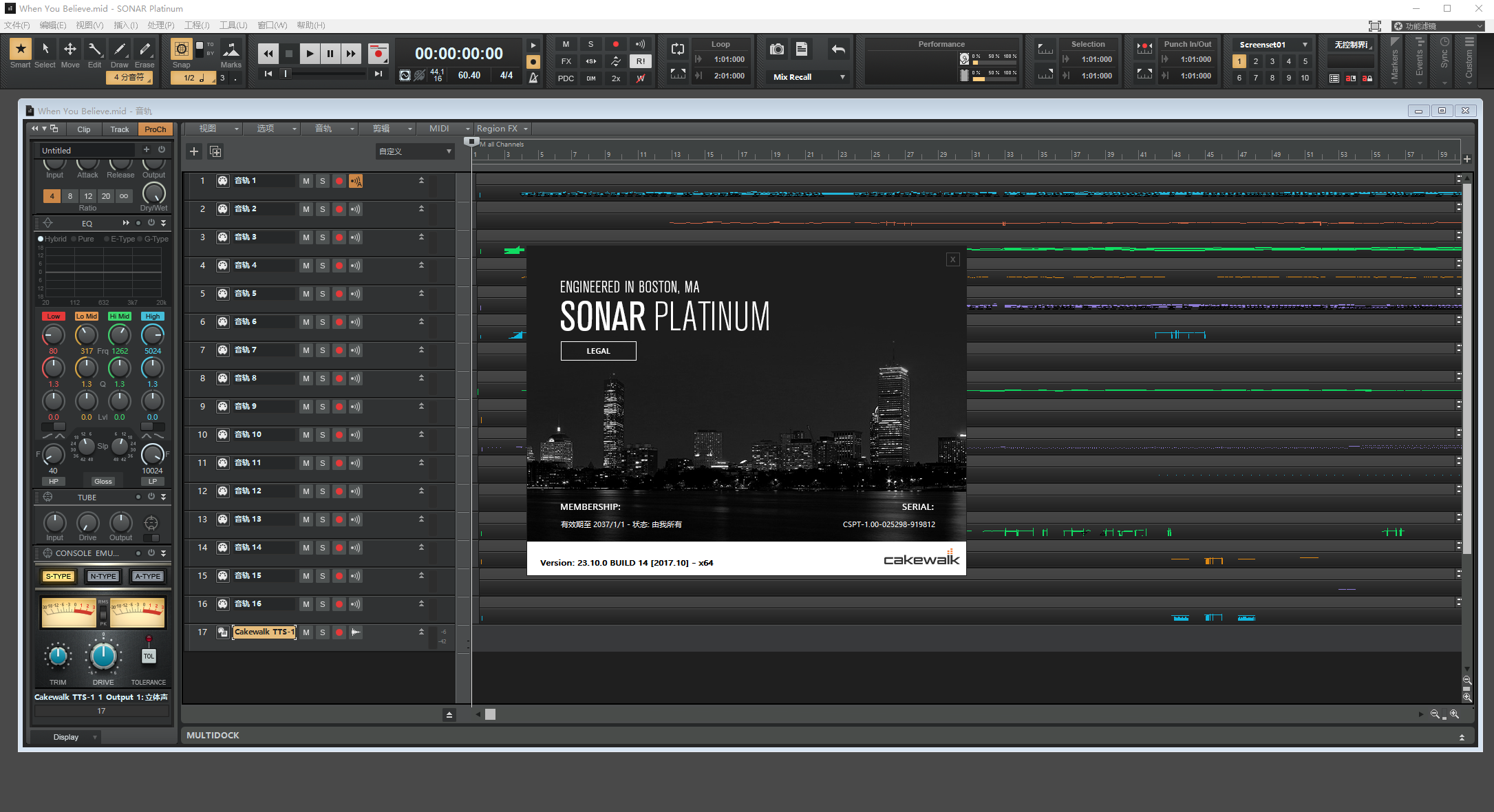The width and height of the screenshot is (1494, 812).
Task: Toggle input echo on 音轨 7
Action: pos(356,350)
